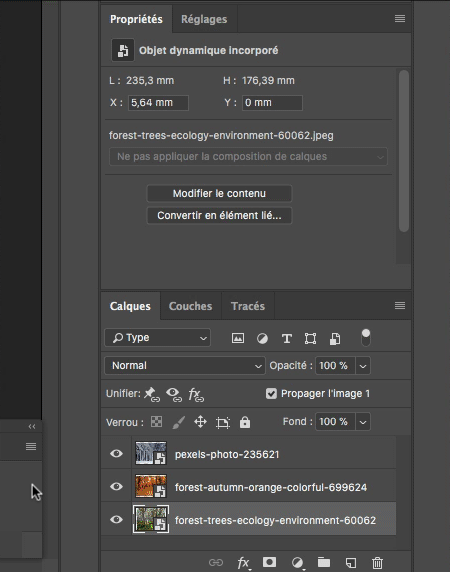Click Modifier le contenu button
This screenshot has height=572, width=450.
pos(219,193)
